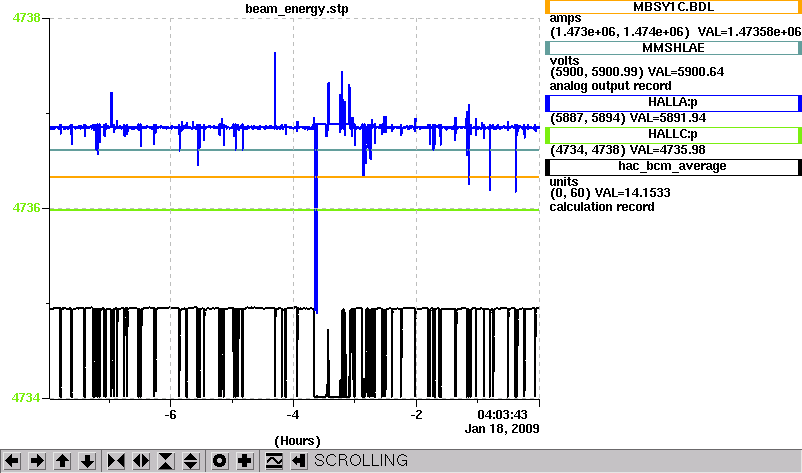Click the 4738 y-axis label

pyautogui.click(x=27, y=18)
